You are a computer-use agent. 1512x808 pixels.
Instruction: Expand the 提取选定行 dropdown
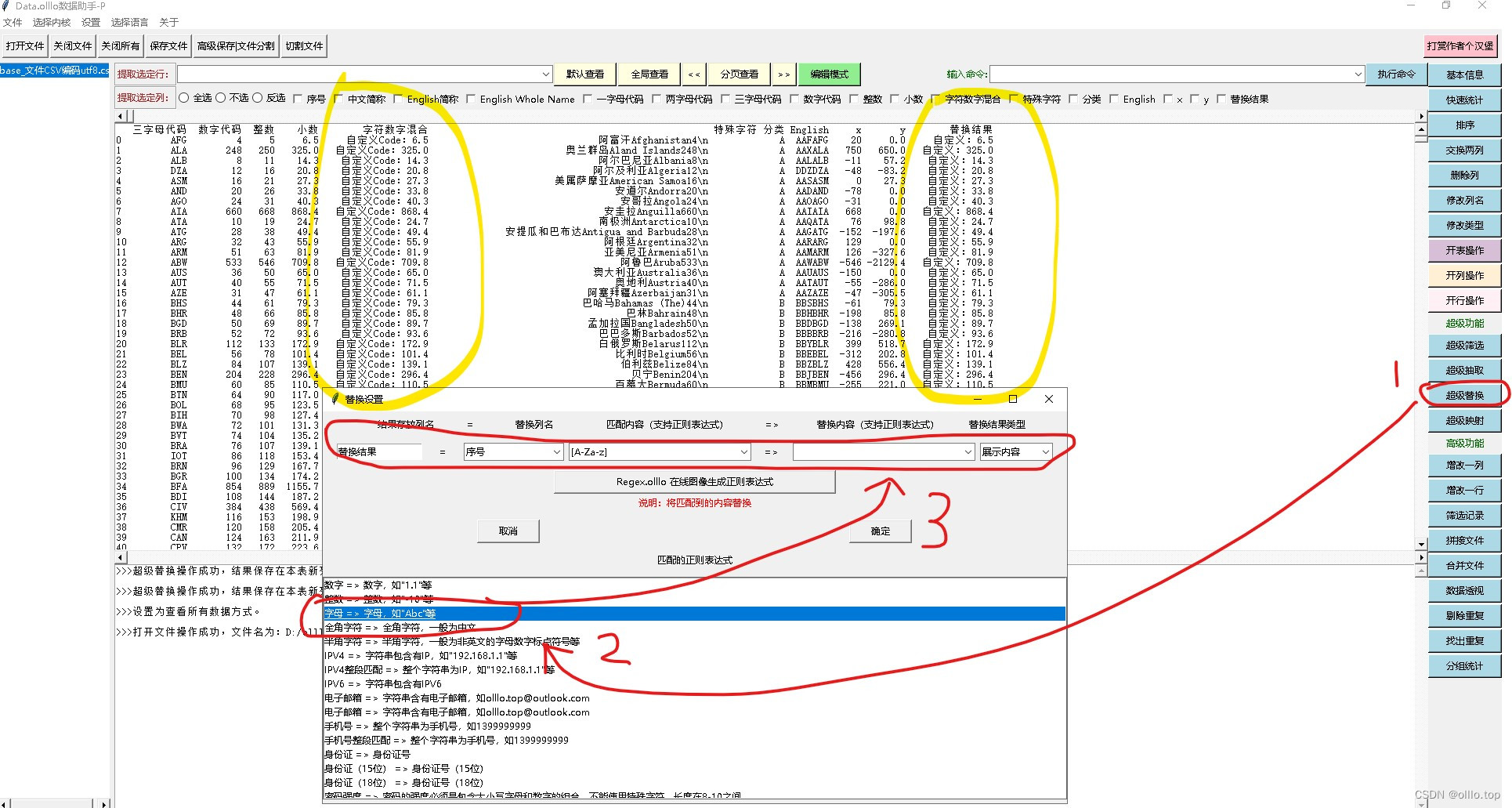(x=546, y=74)
